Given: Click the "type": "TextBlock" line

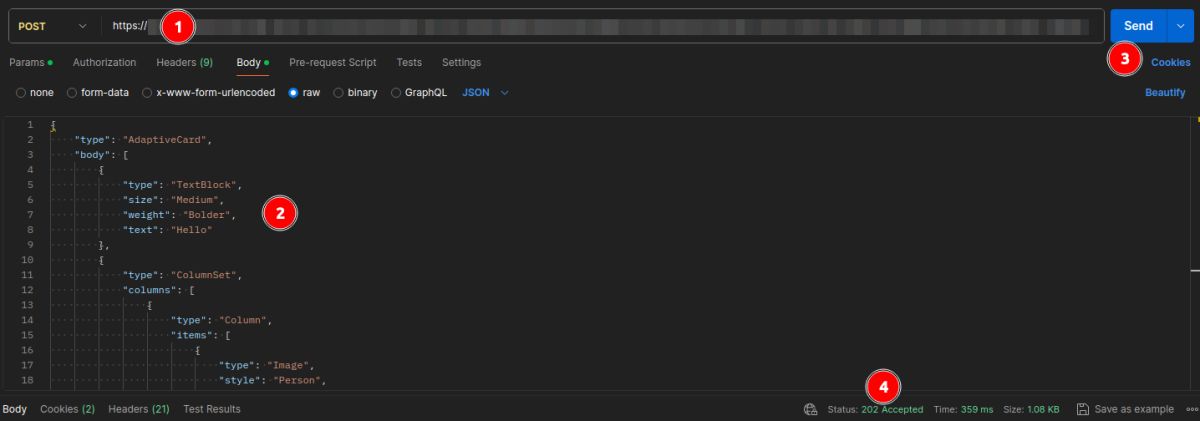Looking at the screenshot, I should [182, 185].
